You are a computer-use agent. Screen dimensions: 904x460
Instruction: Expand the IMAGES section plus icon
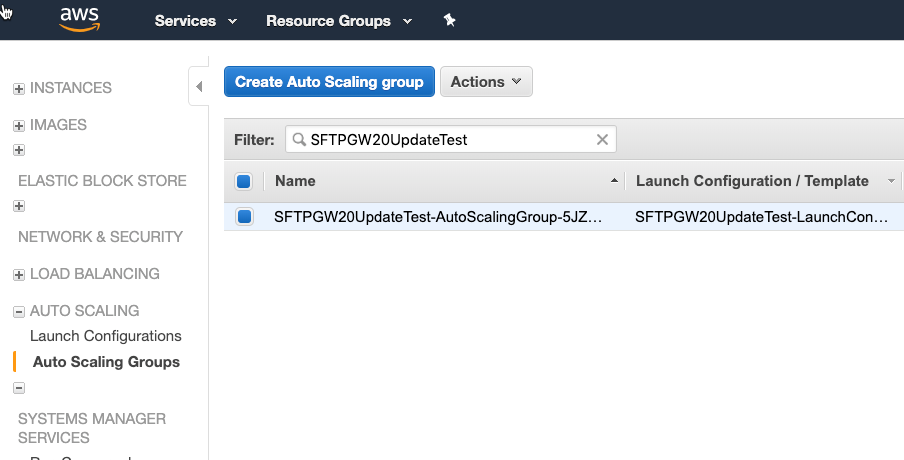[x=18, y=126]
